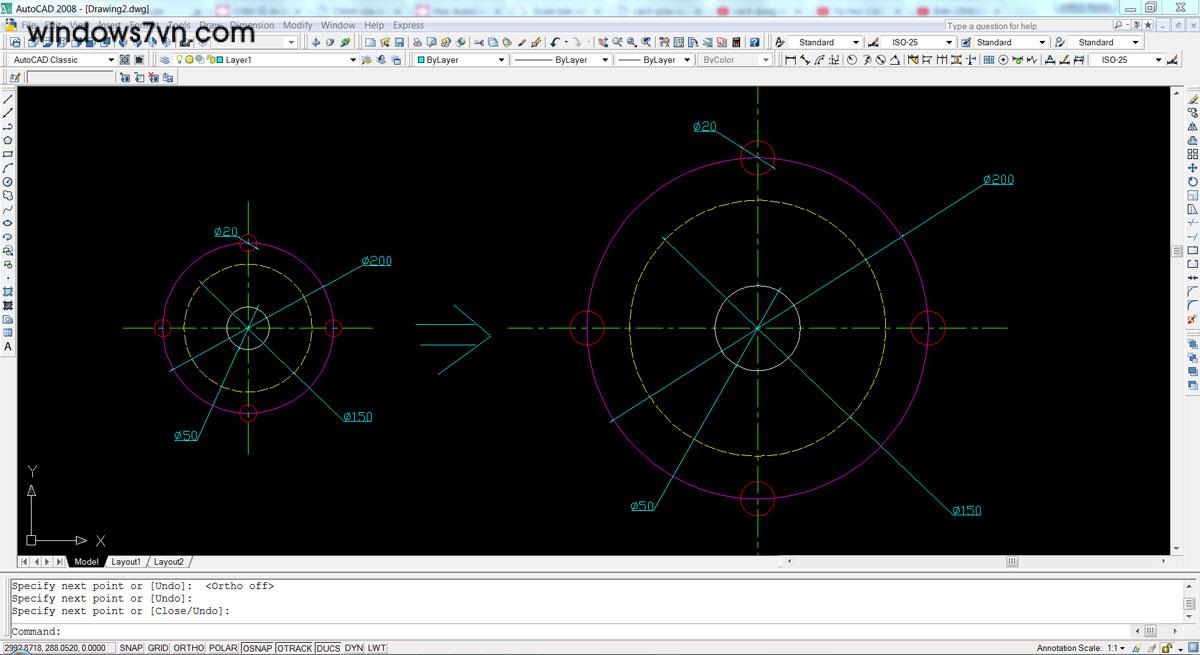The image size is (1200, 655).
Task: Switch to the Layout2 tab
Action: [x=169, y=562]
